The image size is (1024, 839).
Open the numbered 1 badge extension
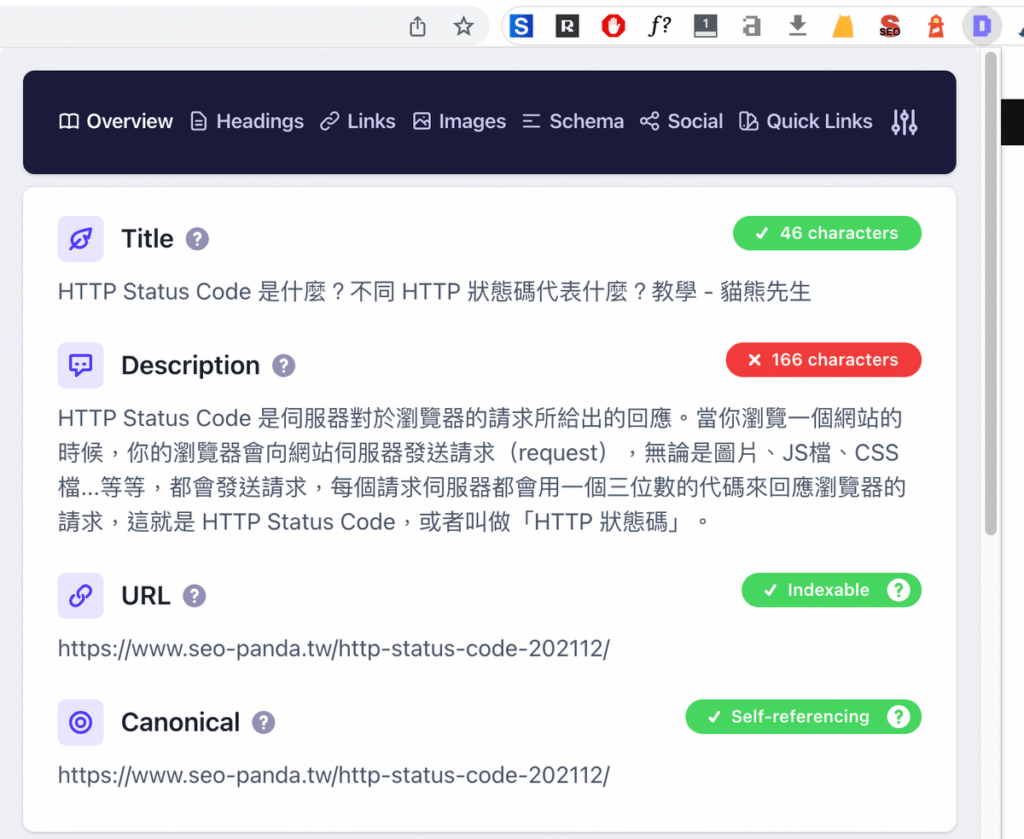705,26
